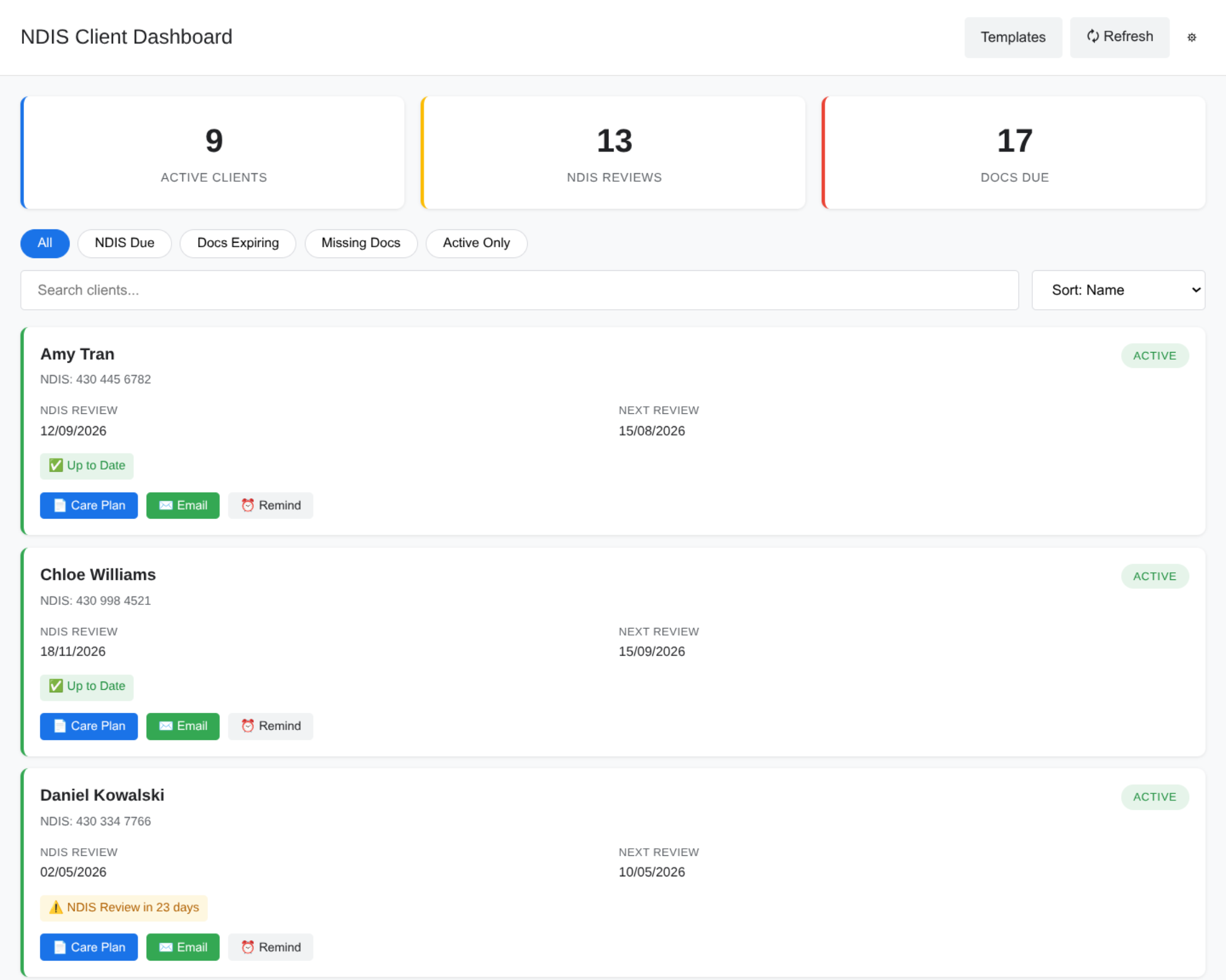Switch to the NDIS Due filter
The height and width of the screenshot is (980, 1226).
[125, 243]
